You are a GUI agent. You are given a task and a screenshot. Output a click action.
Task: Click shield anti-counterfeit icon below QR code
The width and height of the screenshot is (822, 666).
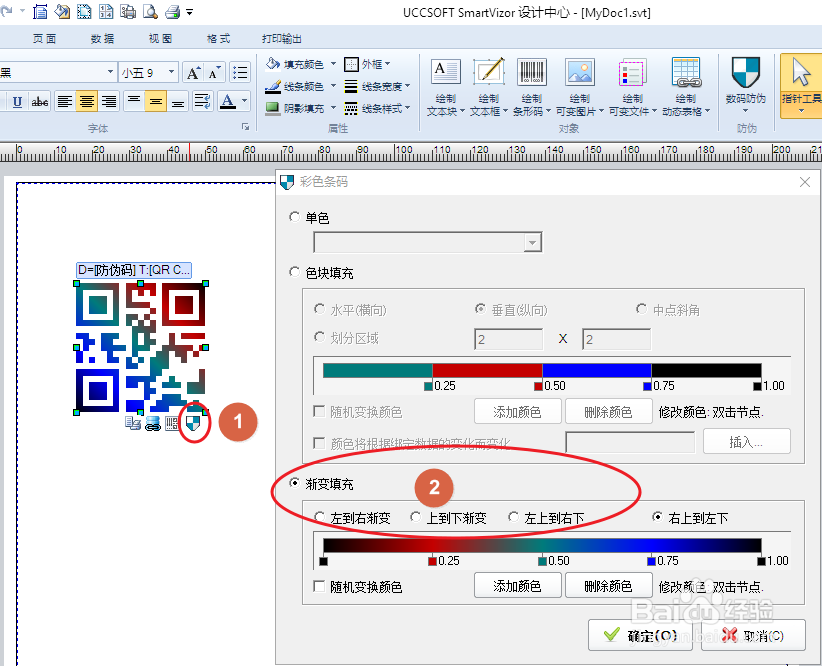193,423
